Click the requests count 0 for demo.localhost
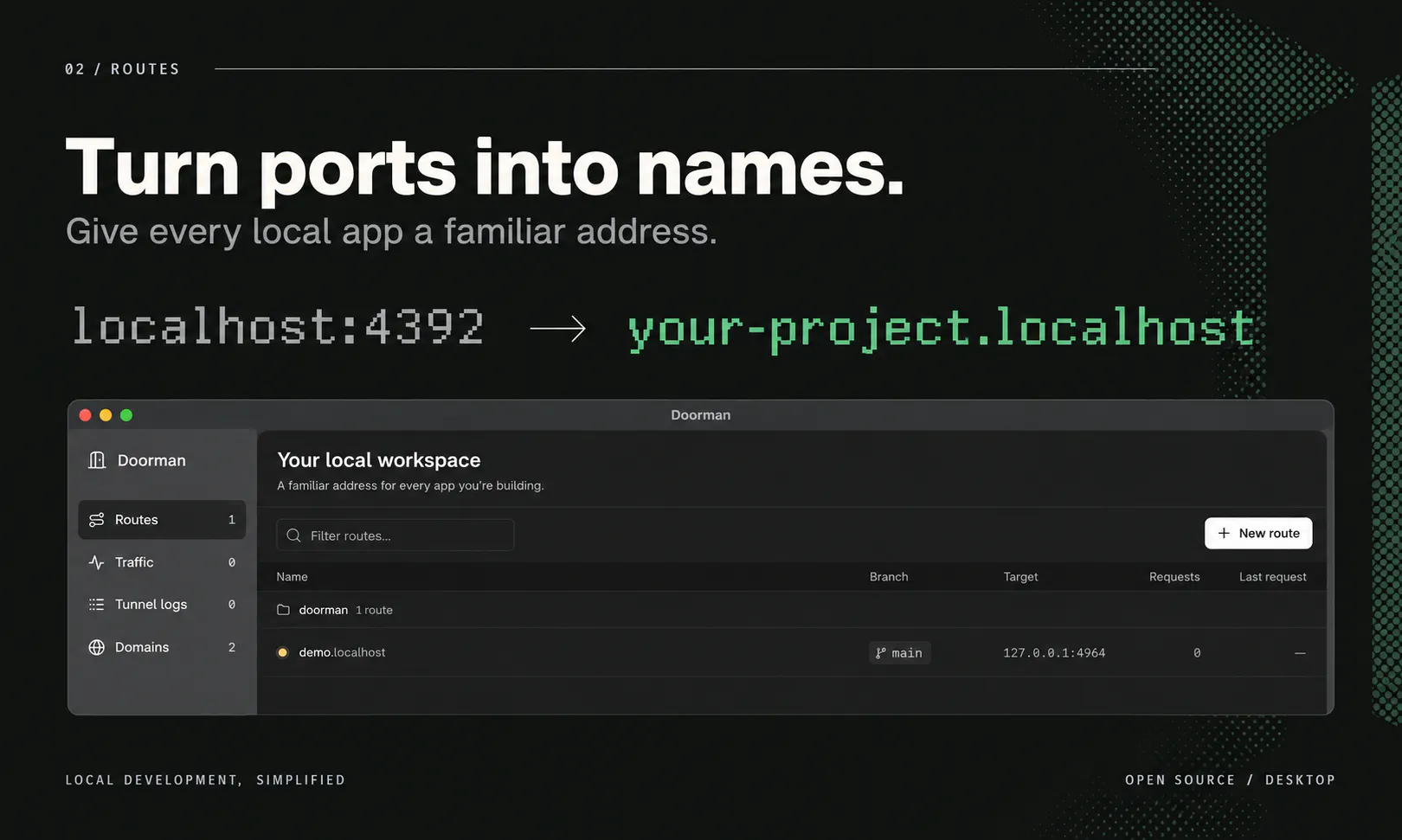The image size is (1402, 840). (x=1197, y=653)
